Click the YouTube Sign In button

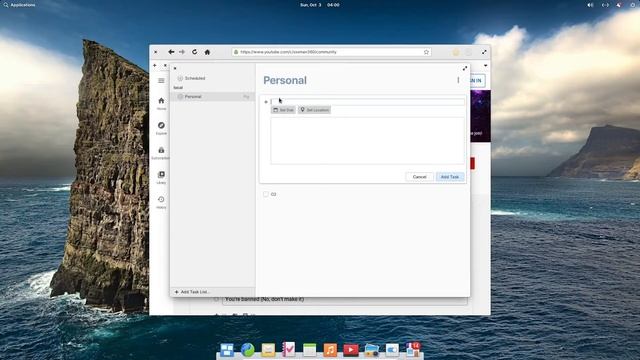(x=478, y=80)
